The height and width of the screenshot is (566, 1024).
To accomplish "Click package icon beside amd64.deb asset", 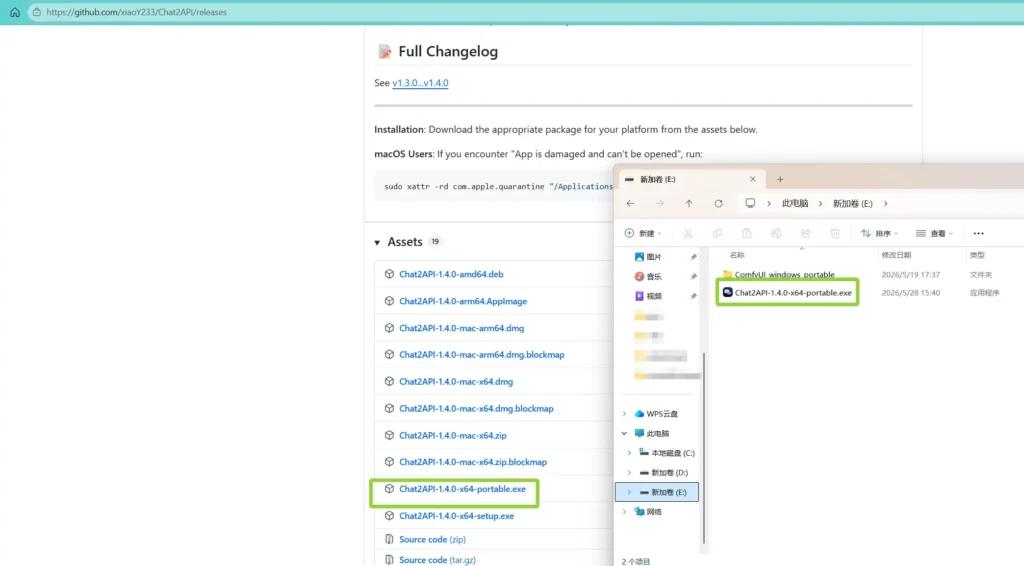I will 389,274.
